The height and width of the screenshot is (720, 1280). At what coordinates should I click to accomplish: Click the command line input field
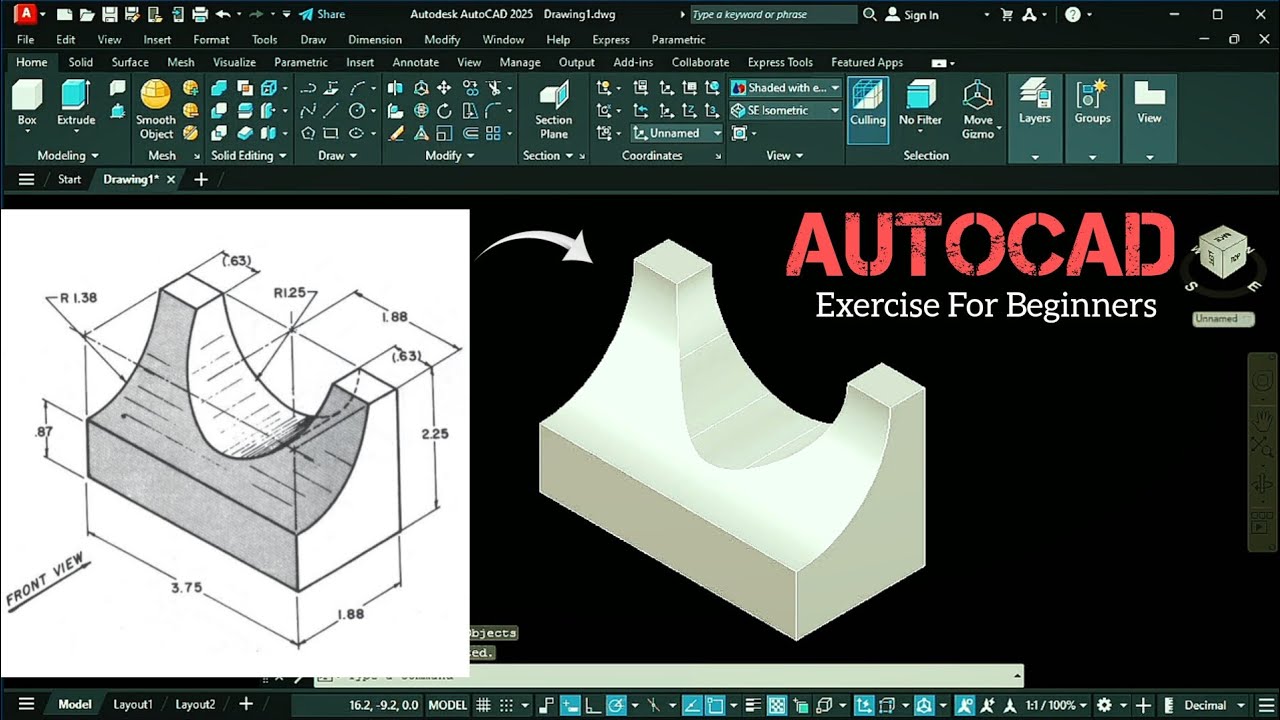(x=668, y=677)
